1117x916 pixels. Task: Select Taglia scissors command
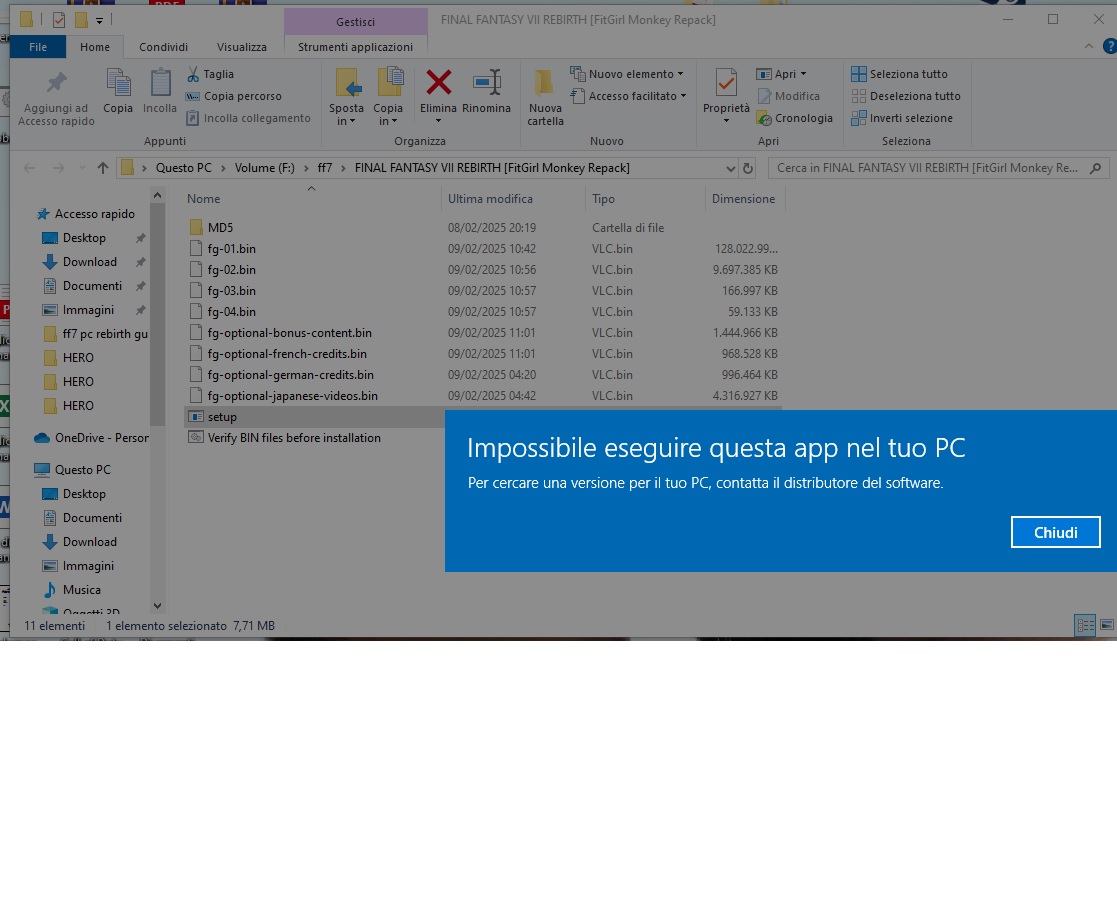[x=210, y=74]
